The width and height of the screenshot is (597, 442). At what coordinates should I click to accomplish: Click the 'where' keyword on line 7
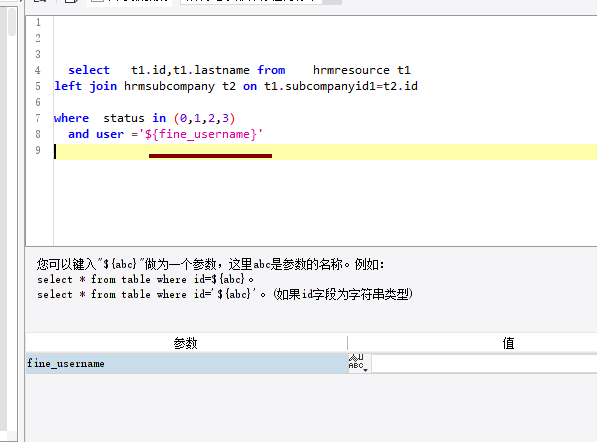pos(71,118)
